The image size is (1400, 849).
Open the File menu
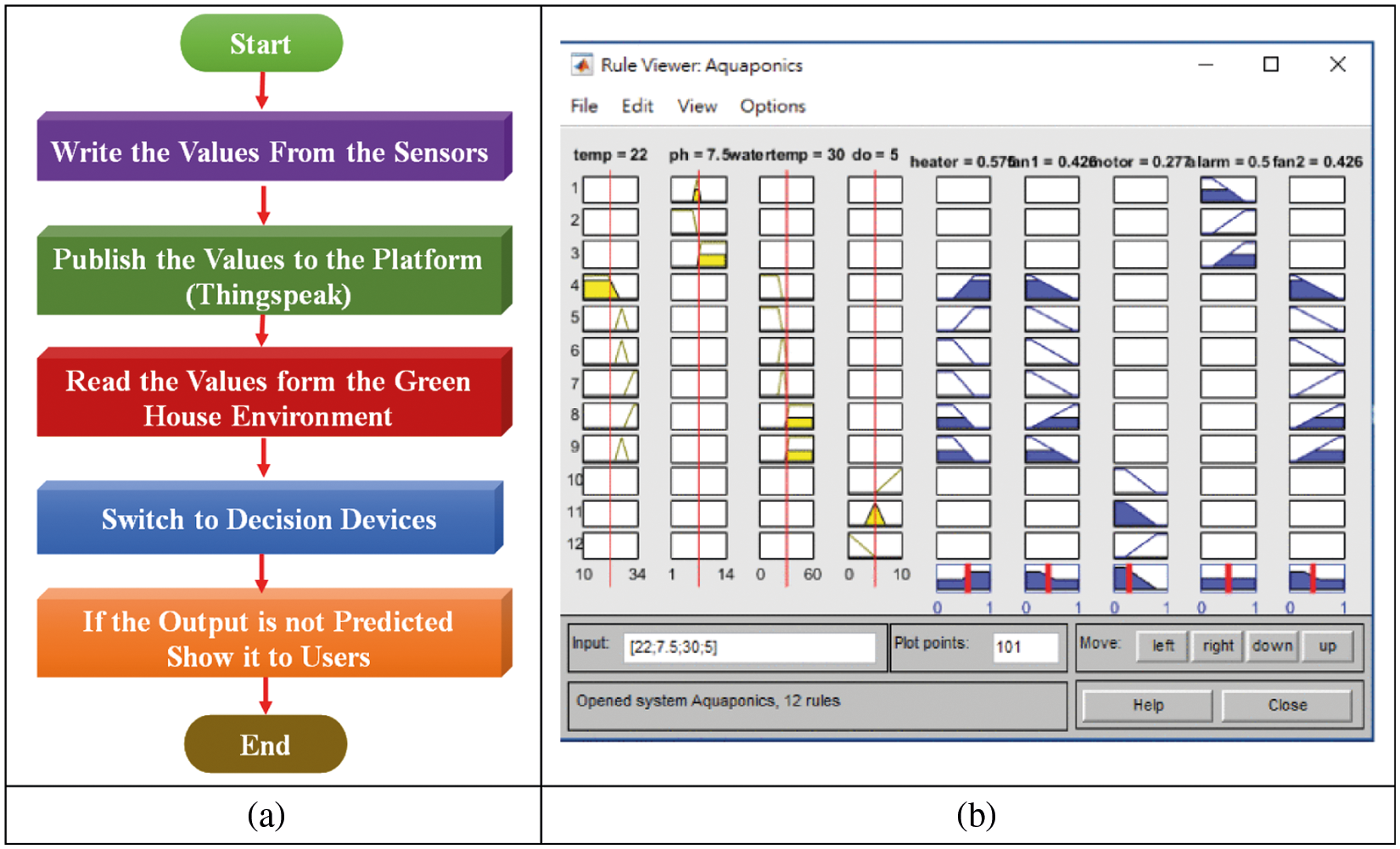(584, 106)
